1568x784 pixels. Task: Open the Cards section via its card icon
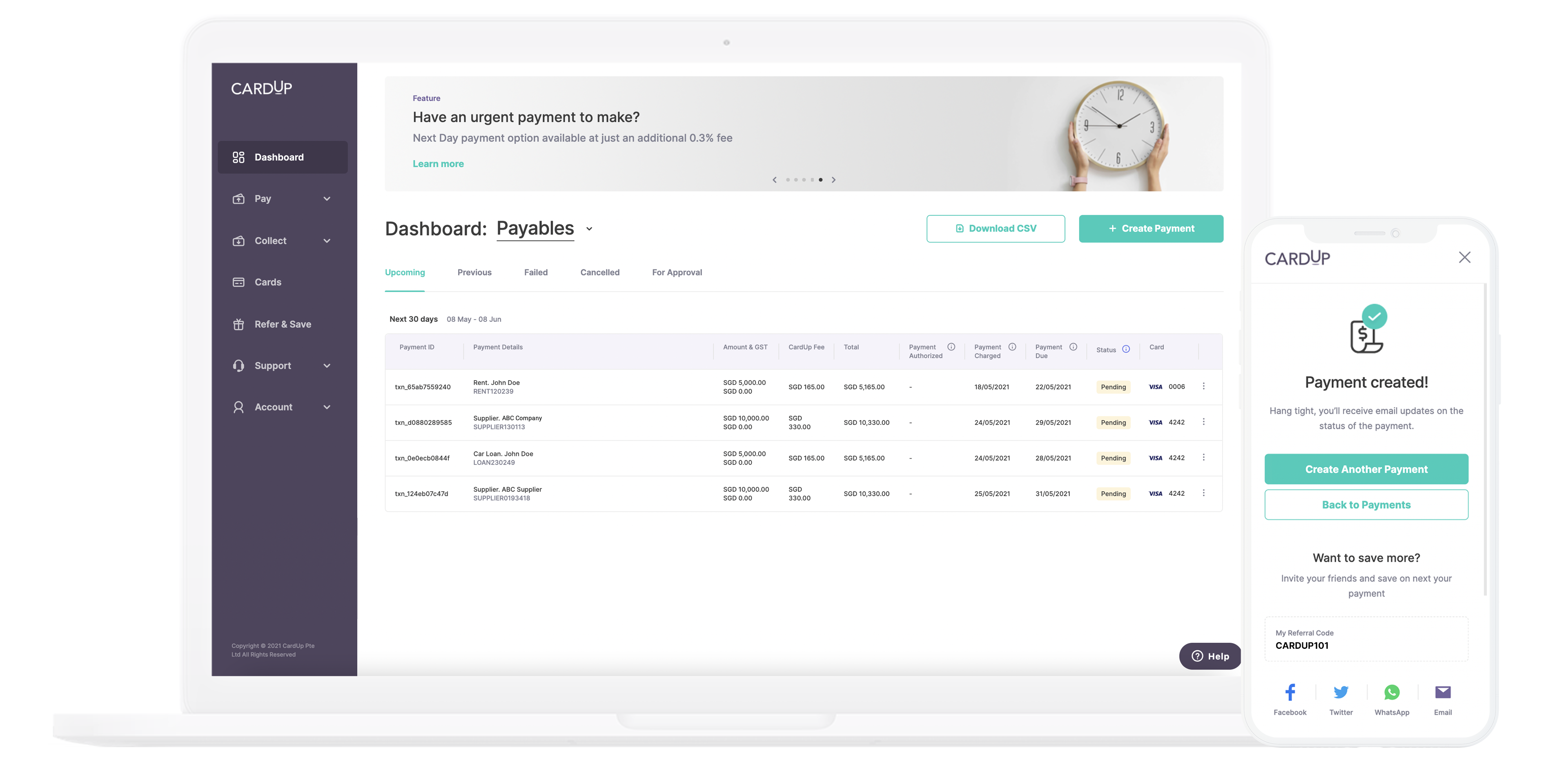point(239,282)
